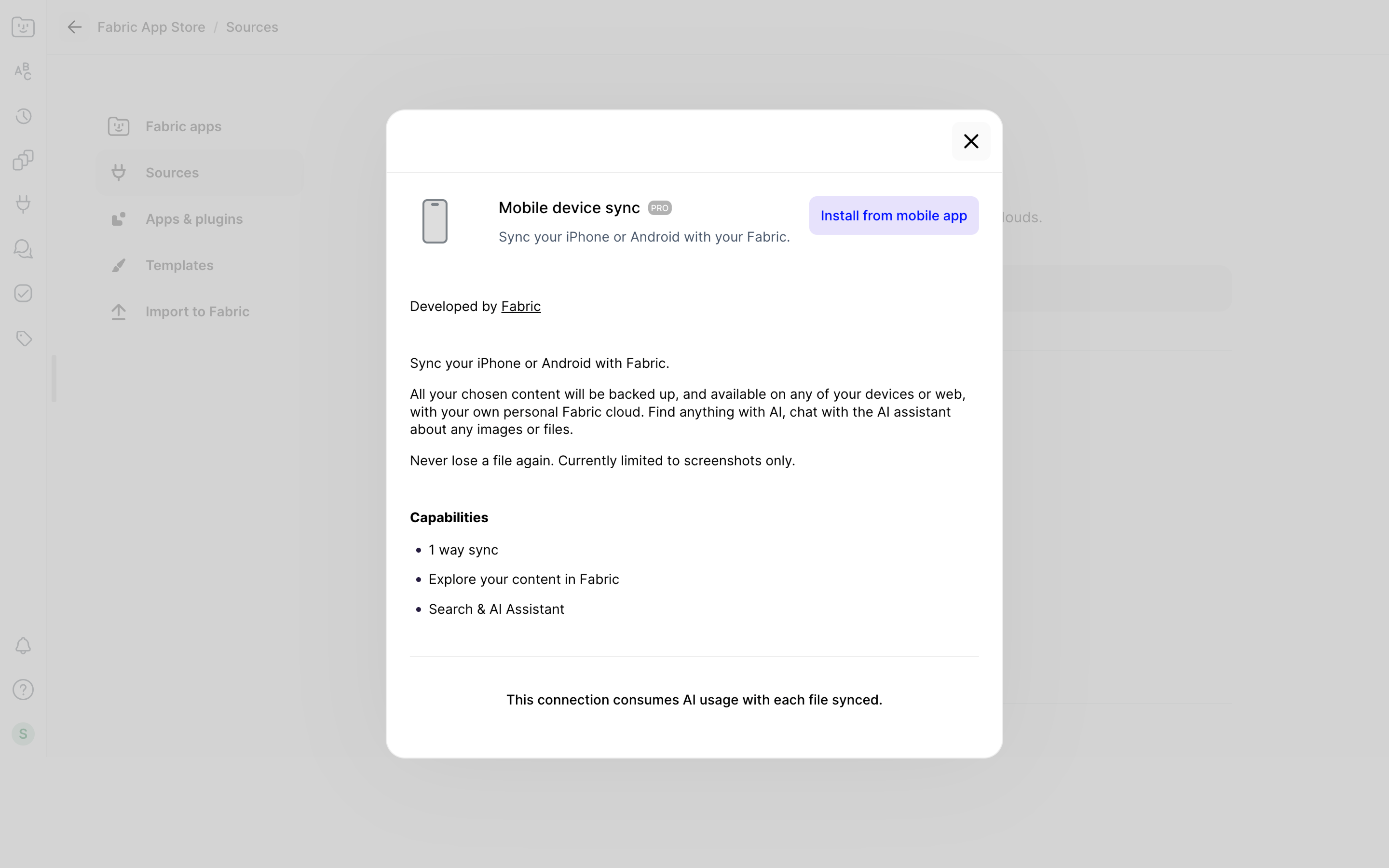1389x868 pixels.
Task: Close the Mobile device sync dialog
Action: click(x=970, y=141)
